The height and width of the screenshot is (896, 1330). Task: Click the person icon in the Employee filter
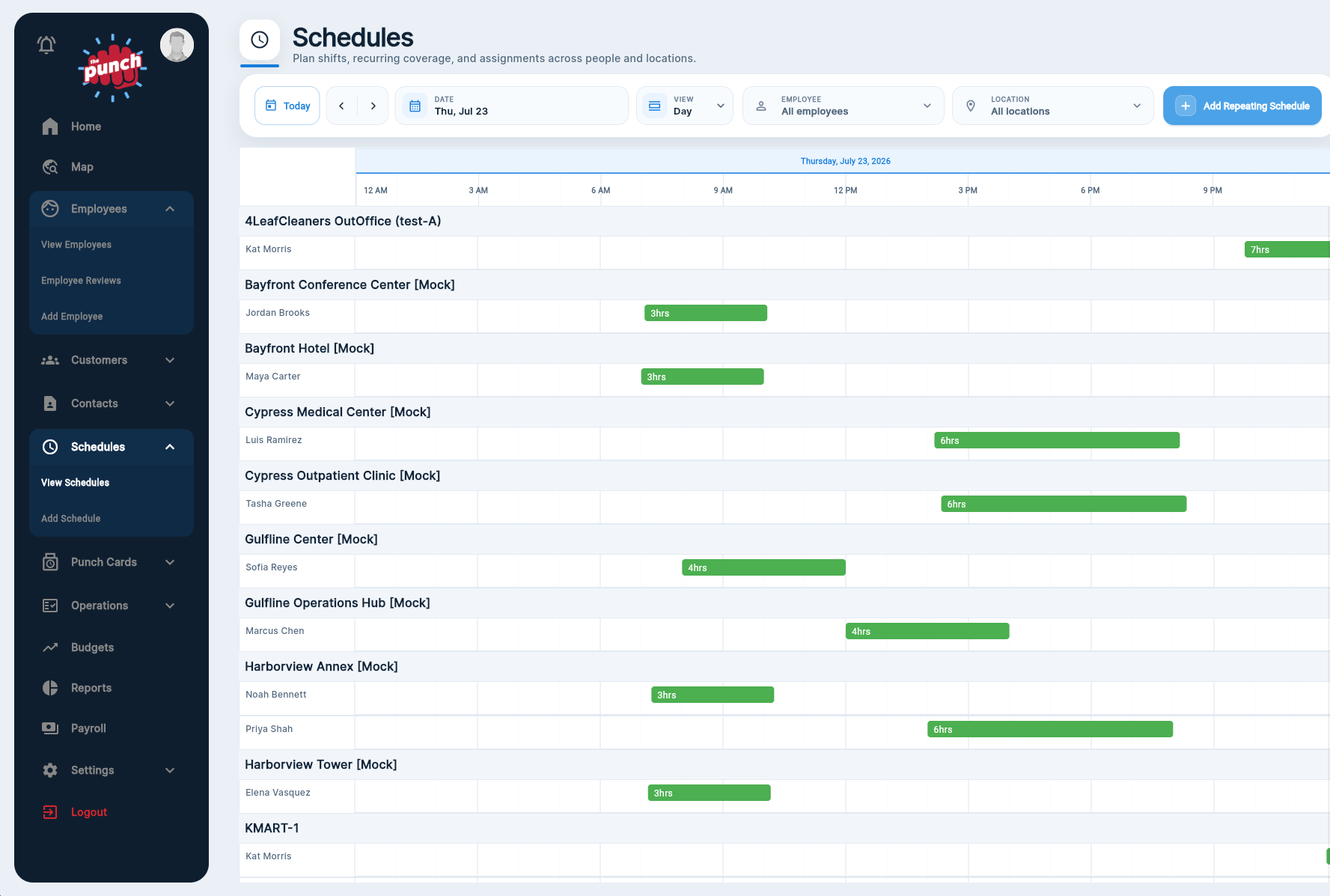[x=761, y=106]
